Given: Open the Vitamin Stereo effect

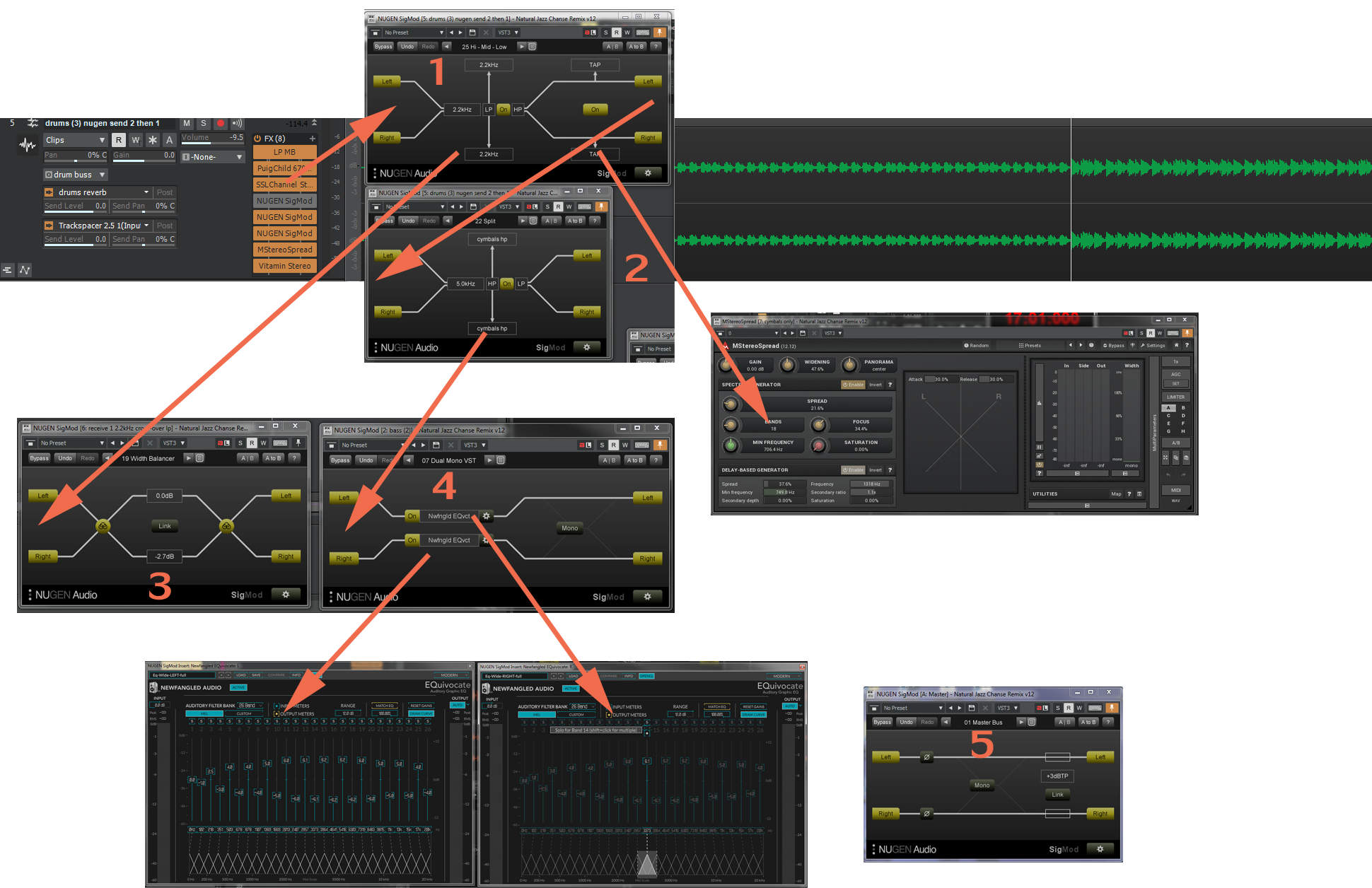Looking at the screenshot, I should click(284, 266).
